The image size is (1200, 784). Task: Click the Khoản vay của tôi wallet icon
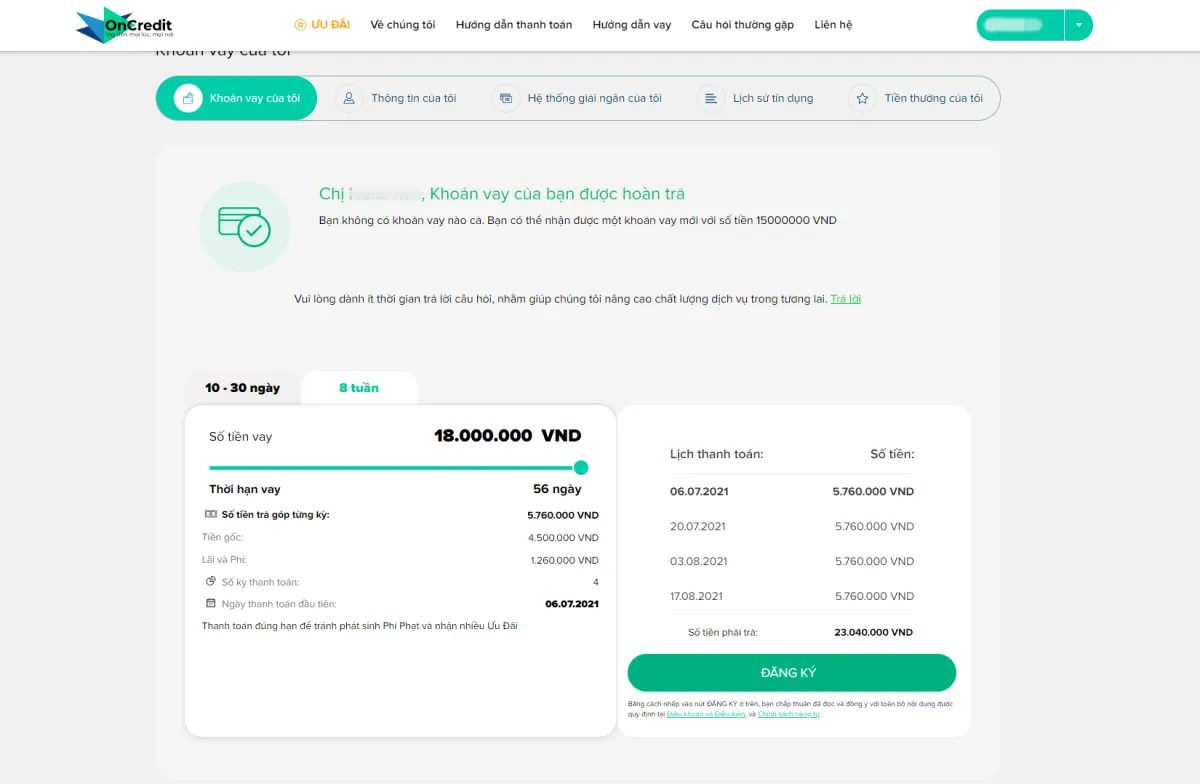188,98
